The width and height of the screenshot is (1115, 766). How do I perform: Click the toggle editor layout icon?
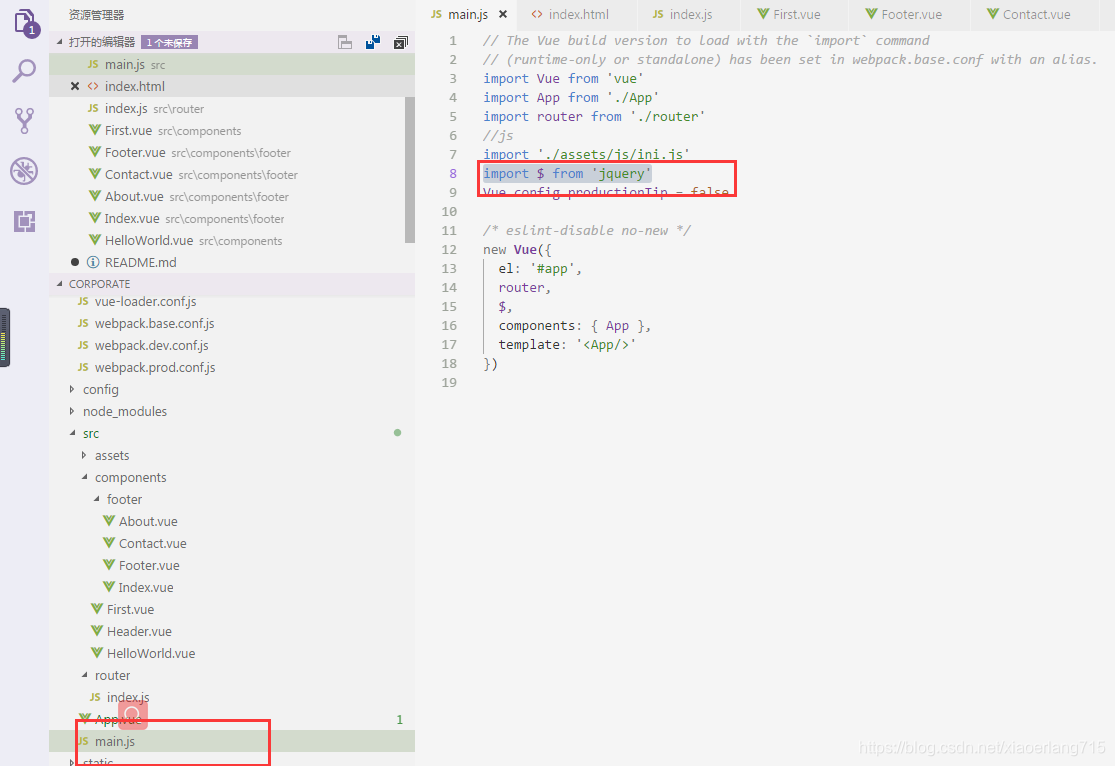[x=345, y=43]
